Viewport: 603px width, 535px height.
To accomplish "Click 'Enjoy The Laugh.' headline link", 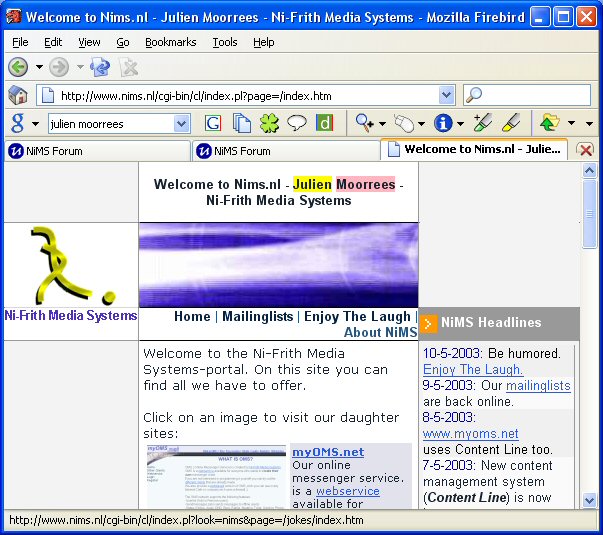I will click(473, 370).
